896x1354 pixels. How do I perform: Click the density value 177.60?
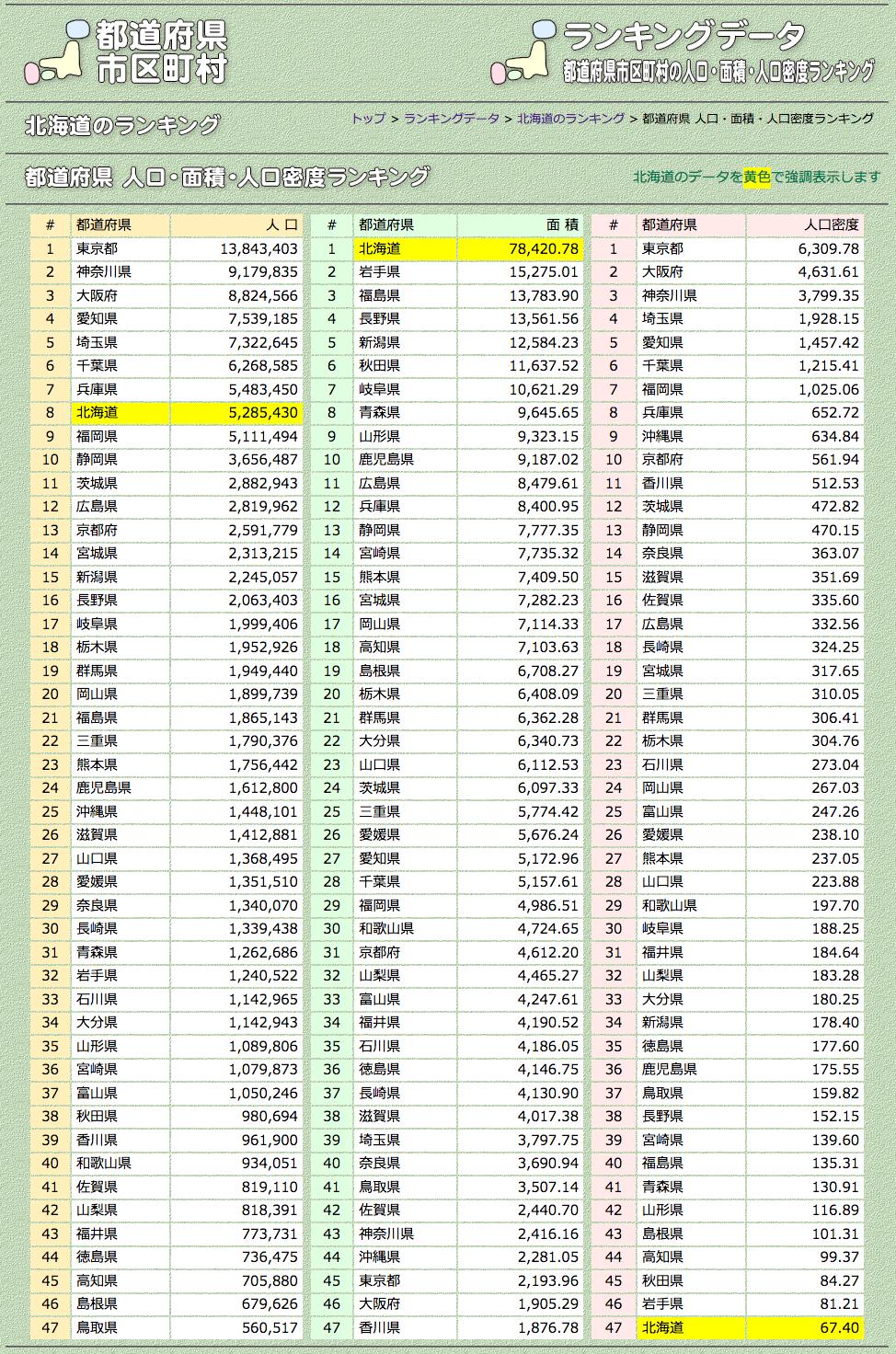tap(835, 1046)
